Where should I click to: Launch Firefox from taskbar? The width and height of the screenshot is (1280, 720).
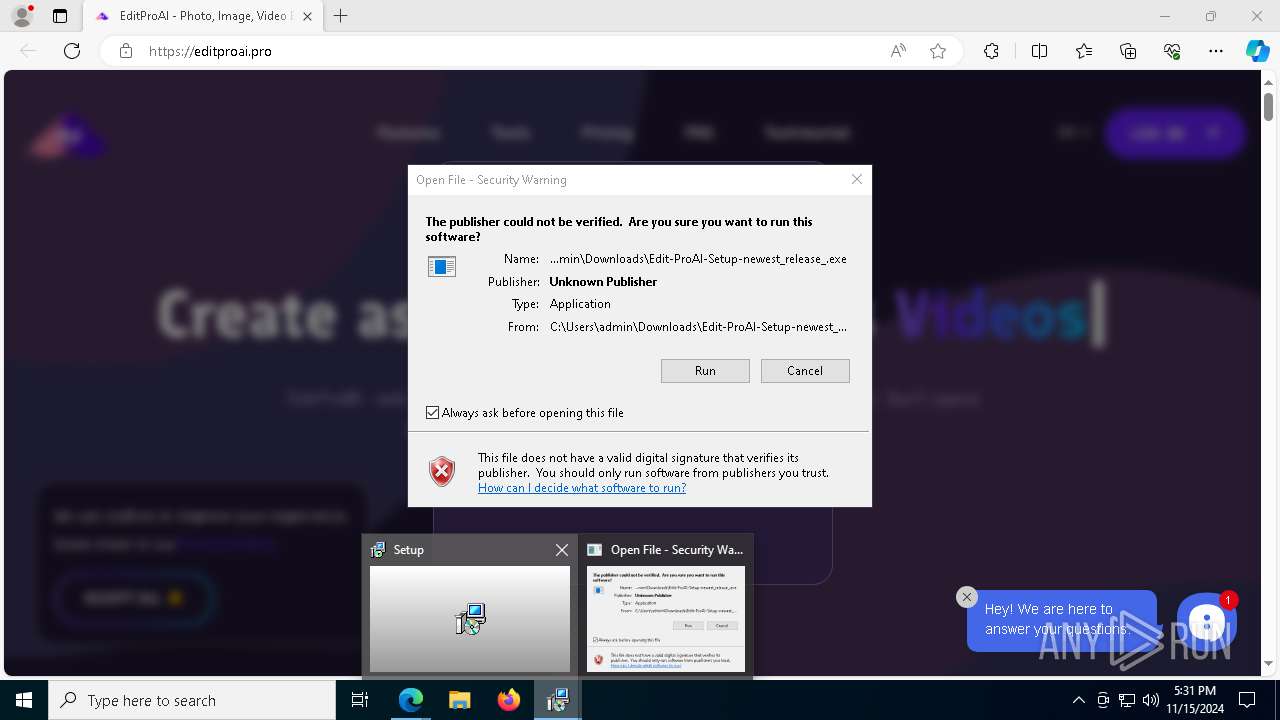[x=509, y=701]
